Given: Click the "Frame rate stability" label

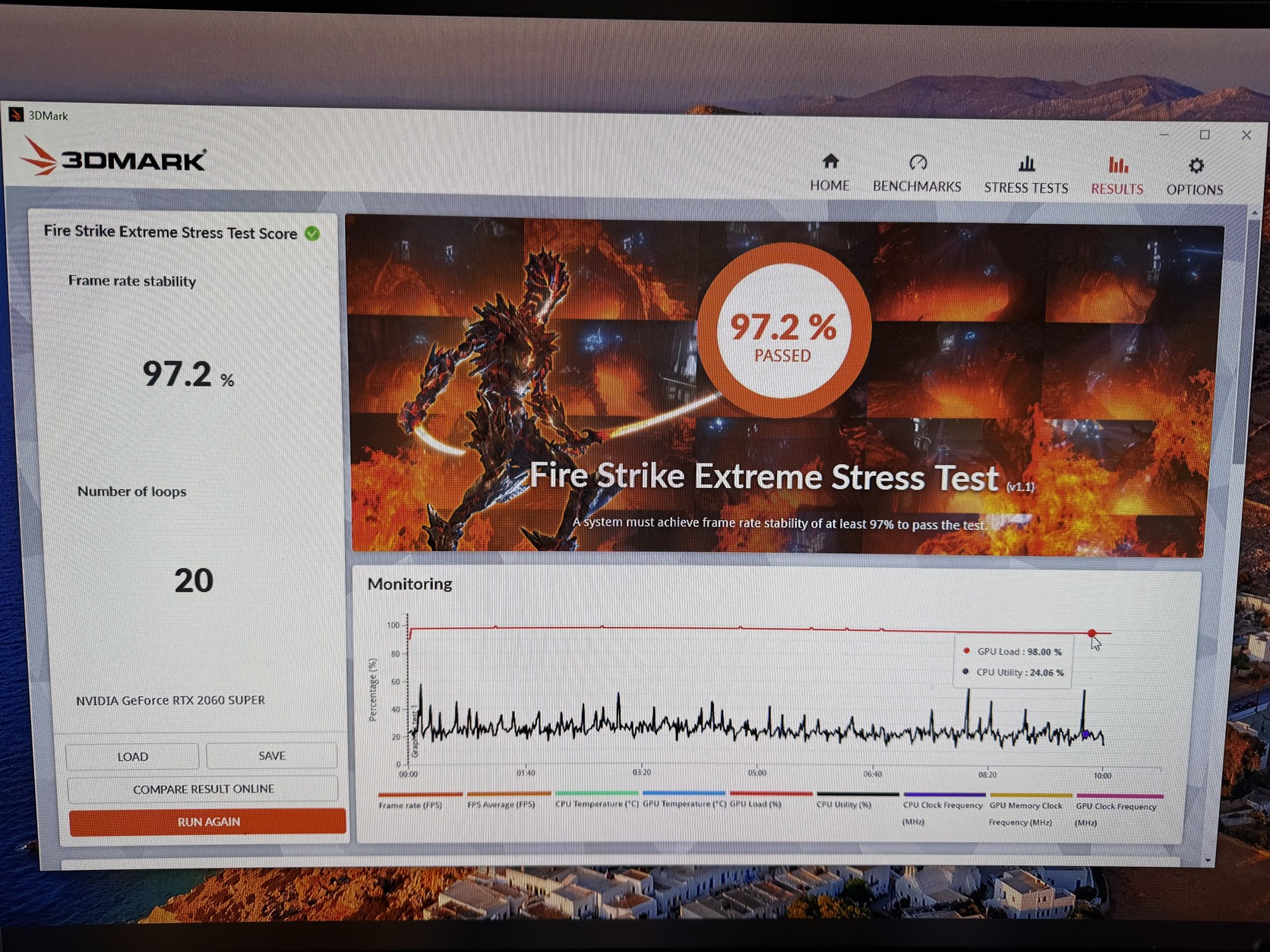Looking at the screenshot, I should point(132,281).
